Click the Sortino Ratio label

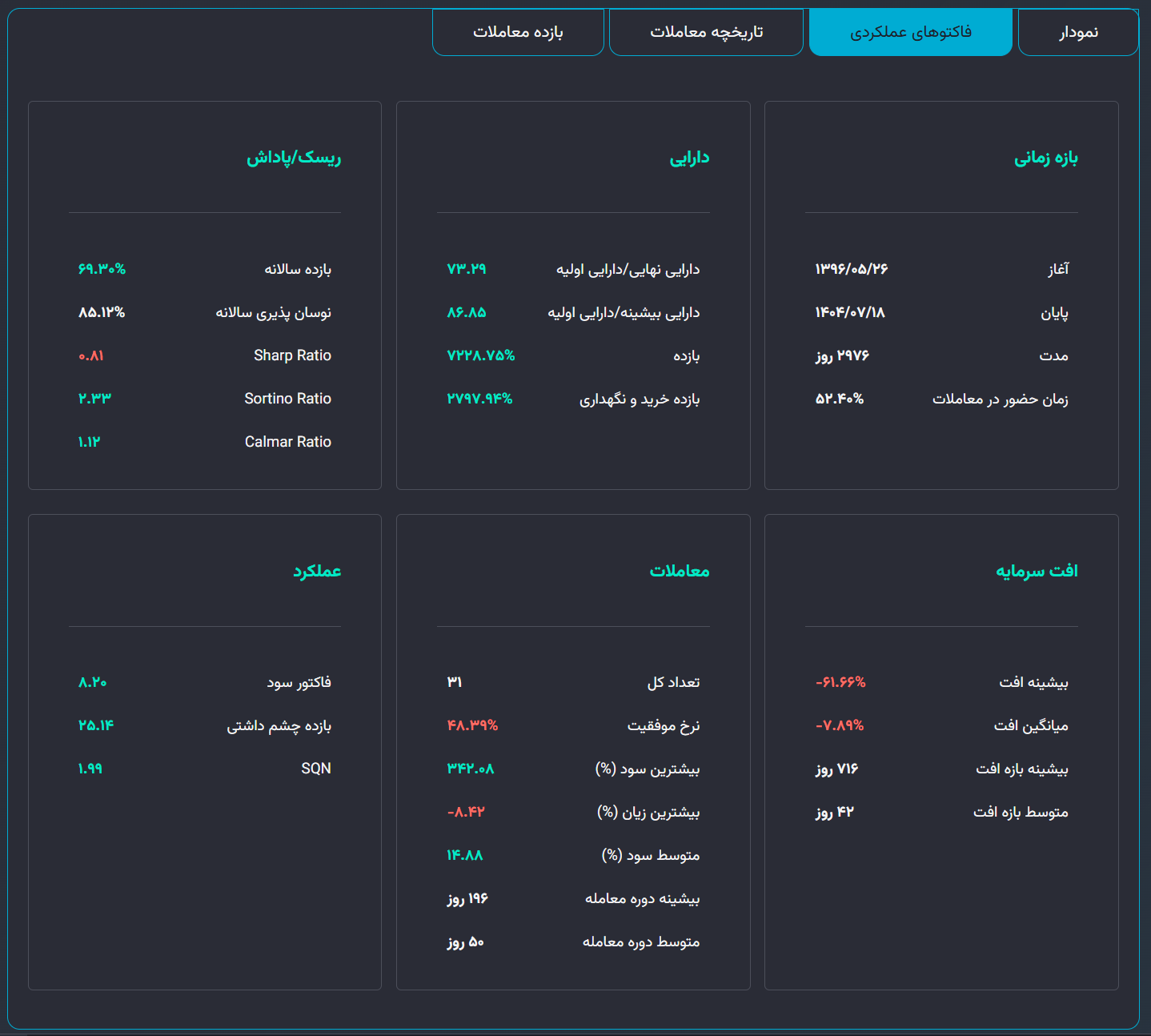(x=287, y=399)
